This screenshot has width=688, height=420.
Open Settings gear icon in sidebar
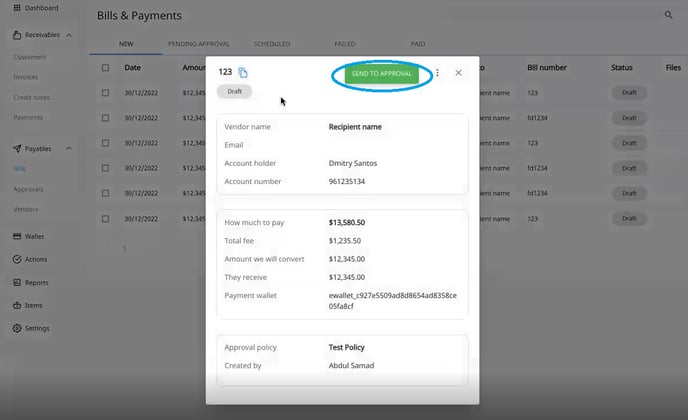coord(17,328)
